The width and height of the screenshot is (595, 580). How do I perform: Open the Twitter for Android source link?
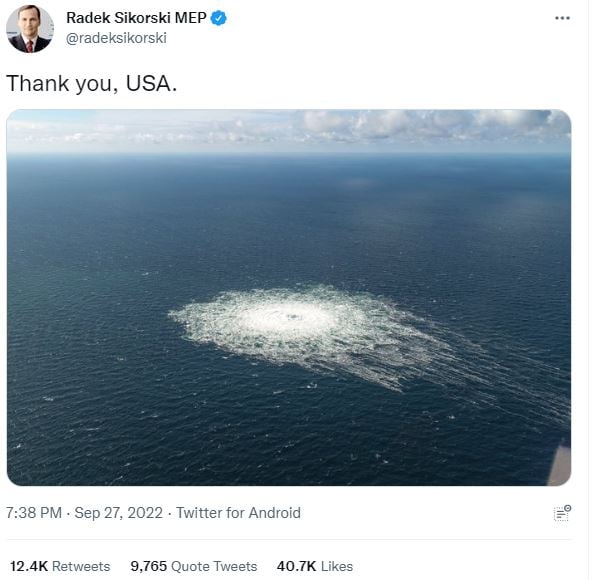[x=238, y=513]
